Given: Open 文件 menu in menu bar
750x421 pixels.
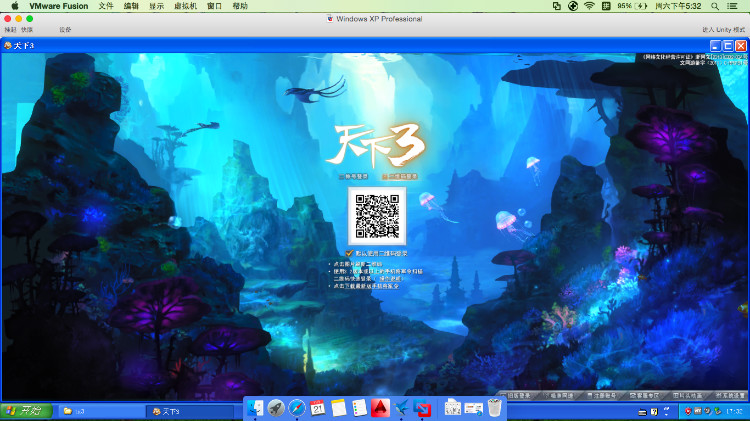Looking at the screenshot, I should coord(106,6).
